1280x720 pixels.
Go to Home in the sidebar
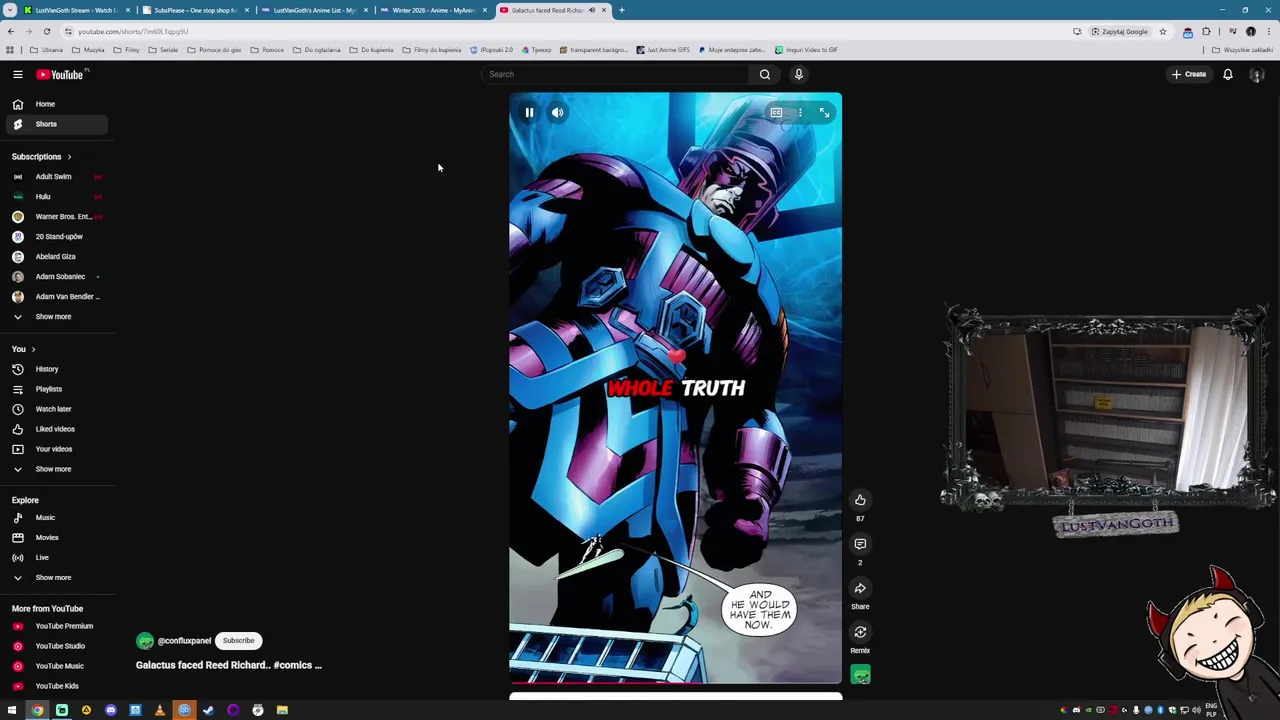click(x=56, y=104)
